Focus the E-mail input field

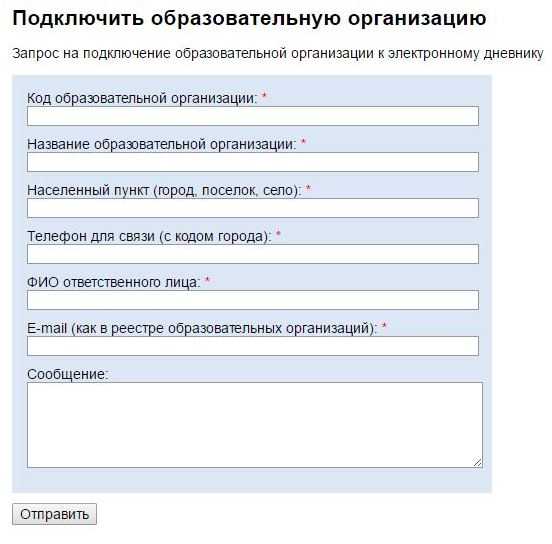(x=253, y=346)
